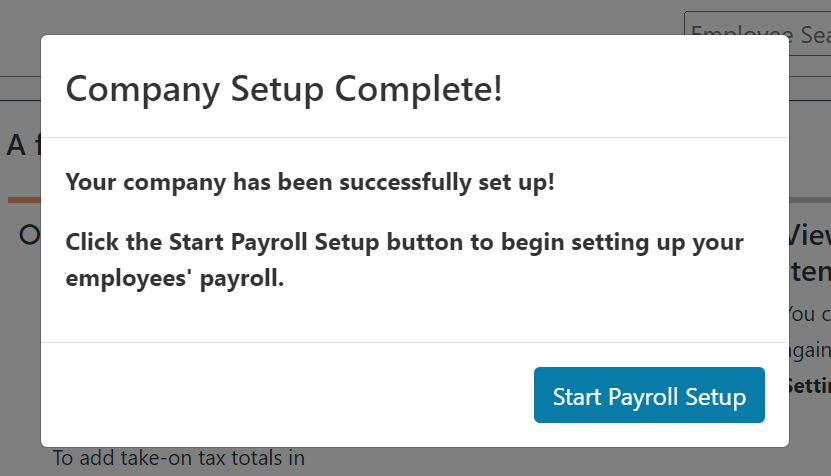Click the bold Settings text behind dialog
The height and width of the screenshot is (476, 831).
pos(809,384)
